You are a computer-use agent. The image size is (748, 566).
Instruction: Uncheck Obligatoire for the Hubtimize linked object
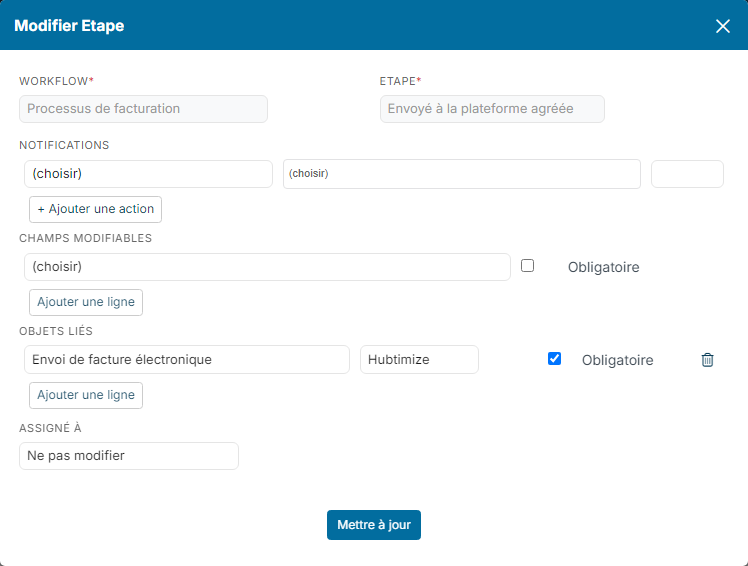(554, 358)
